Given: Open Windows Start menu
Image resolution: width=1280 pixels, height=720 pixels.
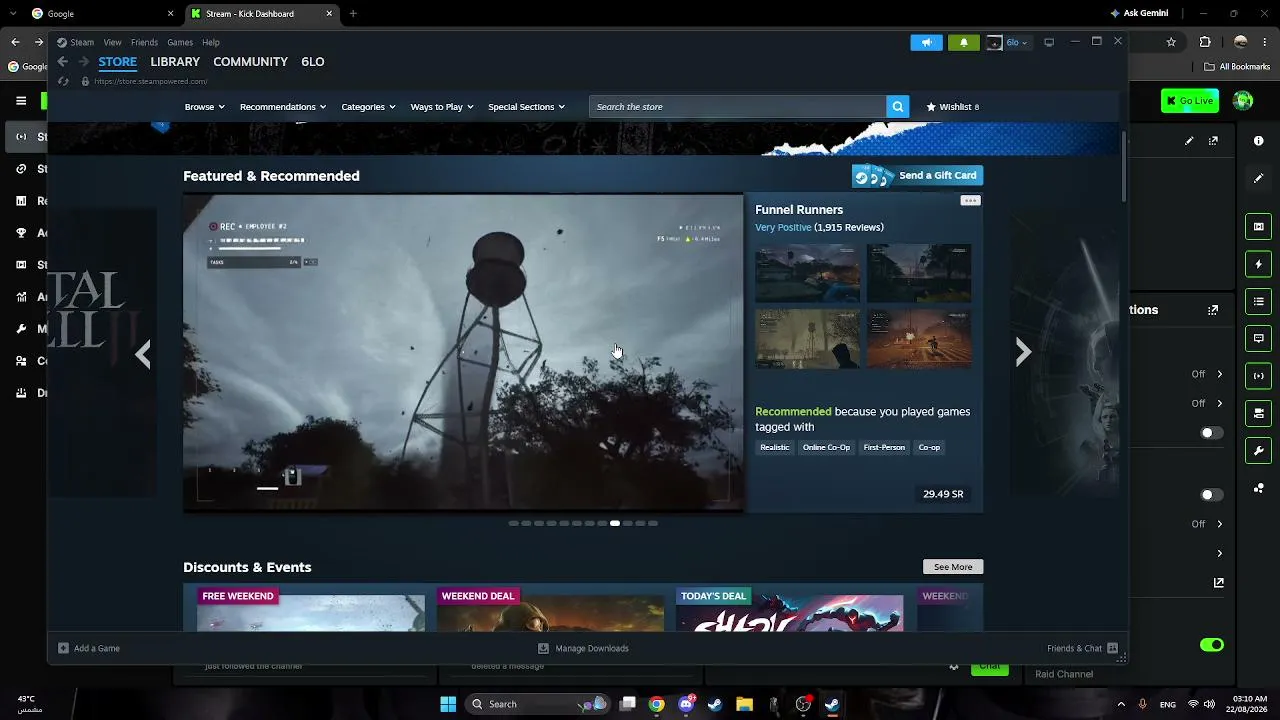Looking at the screenshot, I should click(448, 704).
